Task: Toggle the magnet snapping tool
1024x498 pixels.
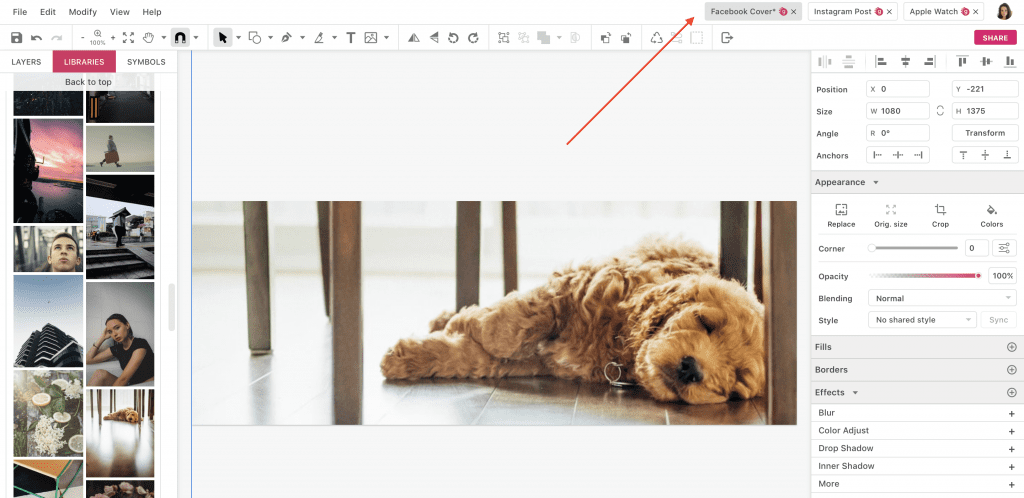Action: 180,38
